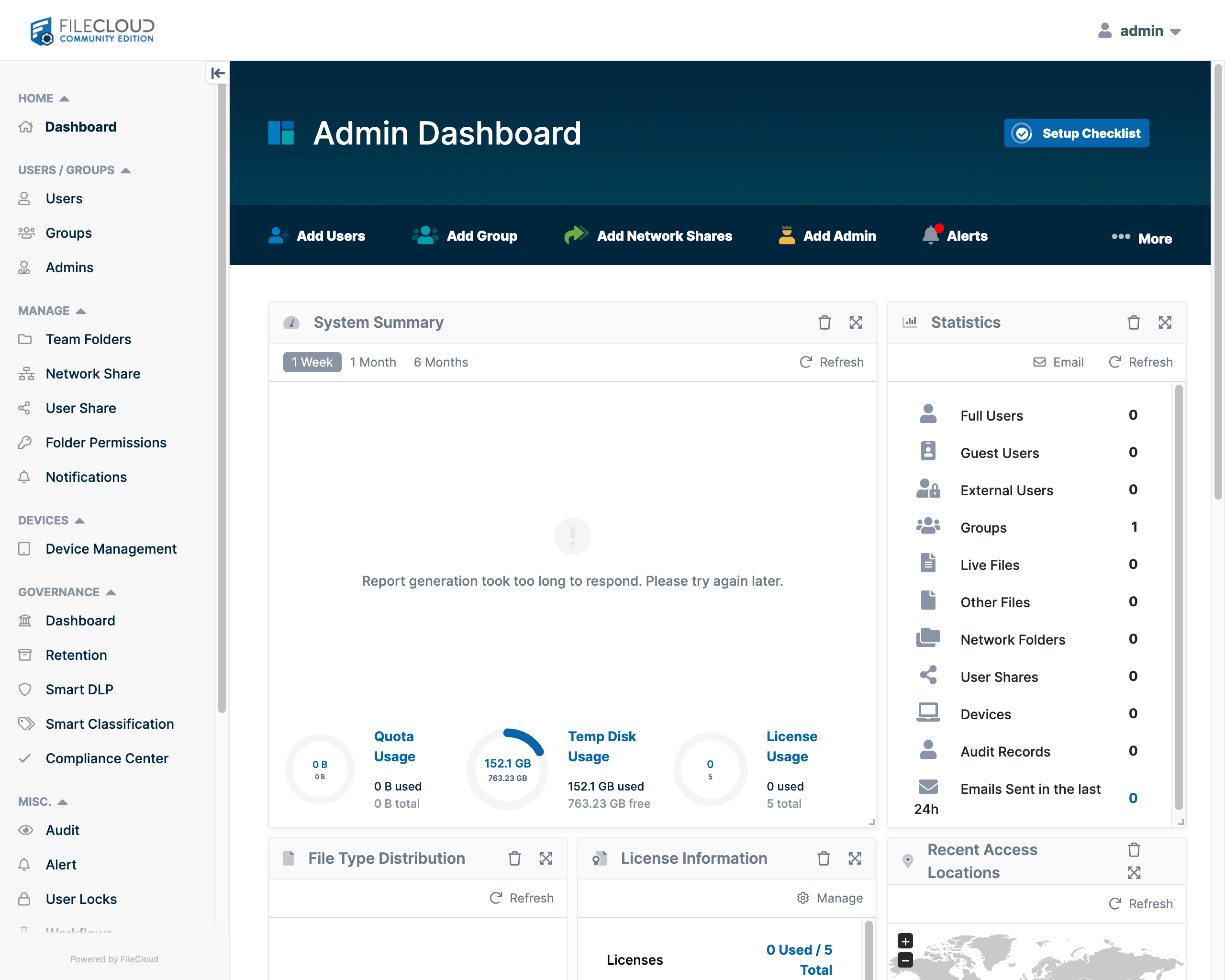Select Smart Classification in the sidebar

110,724
